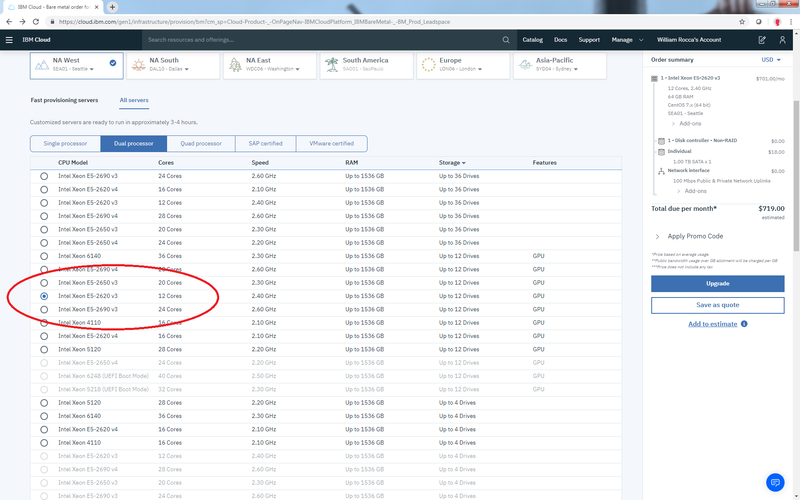This screenshot has height=500, width=800.
Task: Switch to Fast provisioning servers tab
Action: click(64, 100)
